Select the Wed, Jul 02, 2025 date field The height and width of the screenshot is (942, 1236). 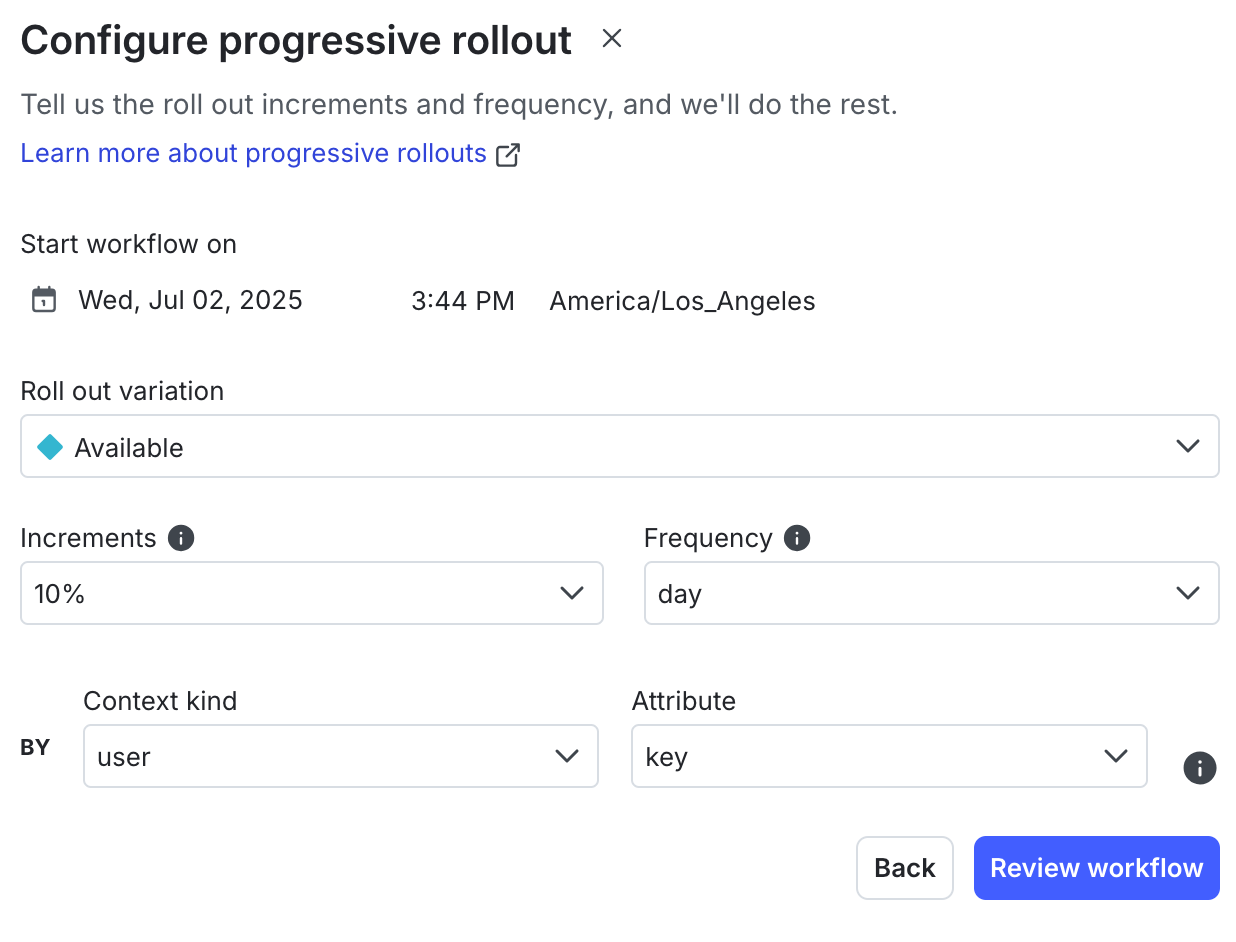point(190,299)
